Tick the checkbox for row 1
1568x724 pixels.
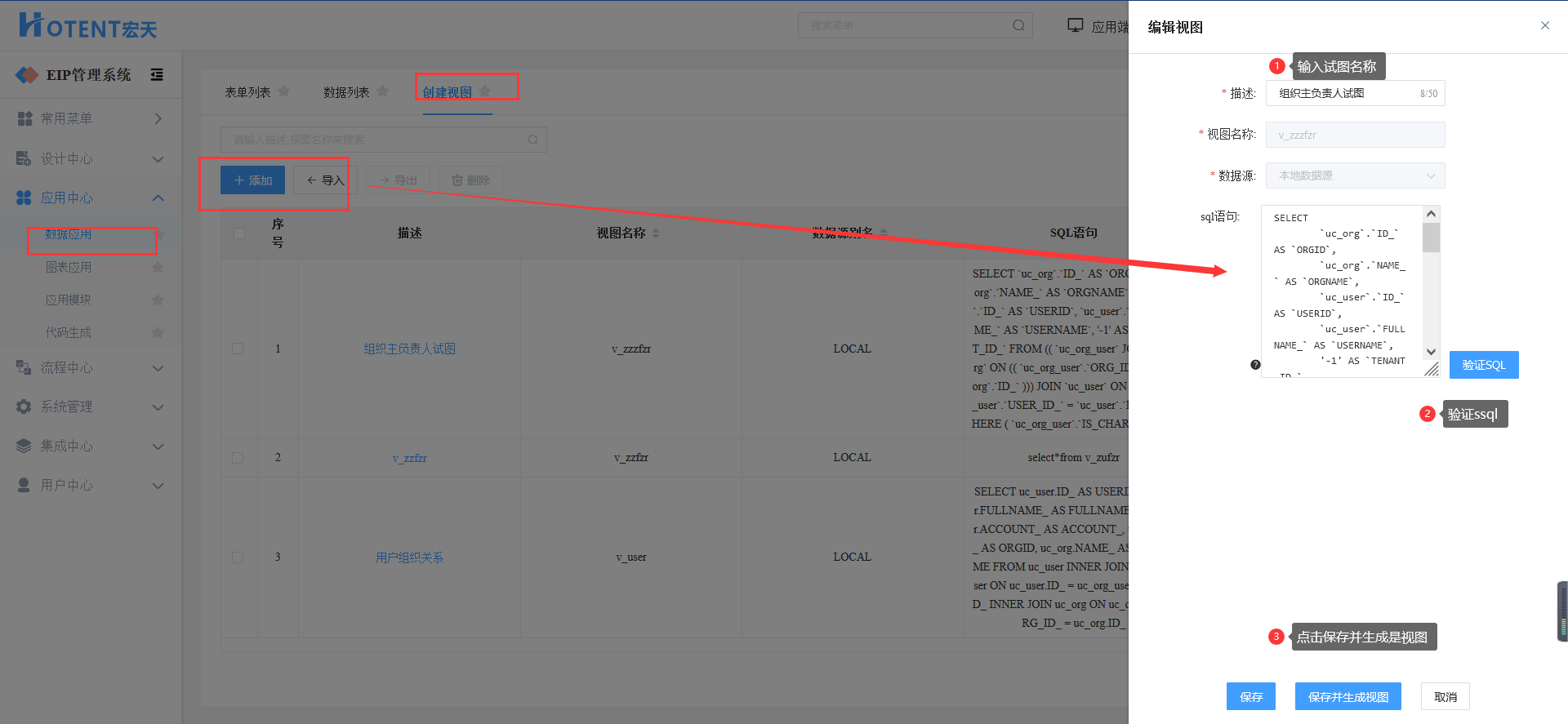coord(238,349)
